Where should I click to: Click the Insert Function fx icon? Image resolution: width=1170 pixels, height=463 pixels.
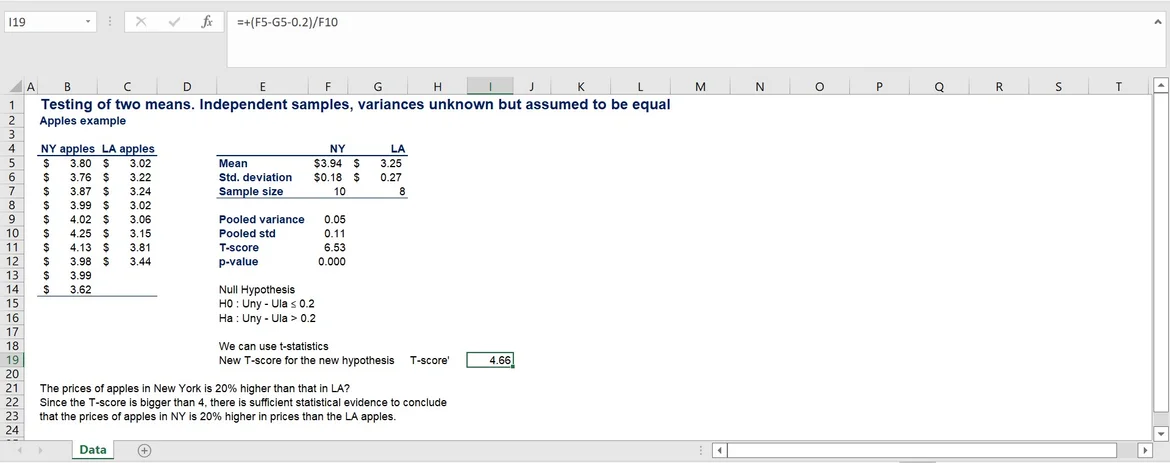tap(206, 22)
